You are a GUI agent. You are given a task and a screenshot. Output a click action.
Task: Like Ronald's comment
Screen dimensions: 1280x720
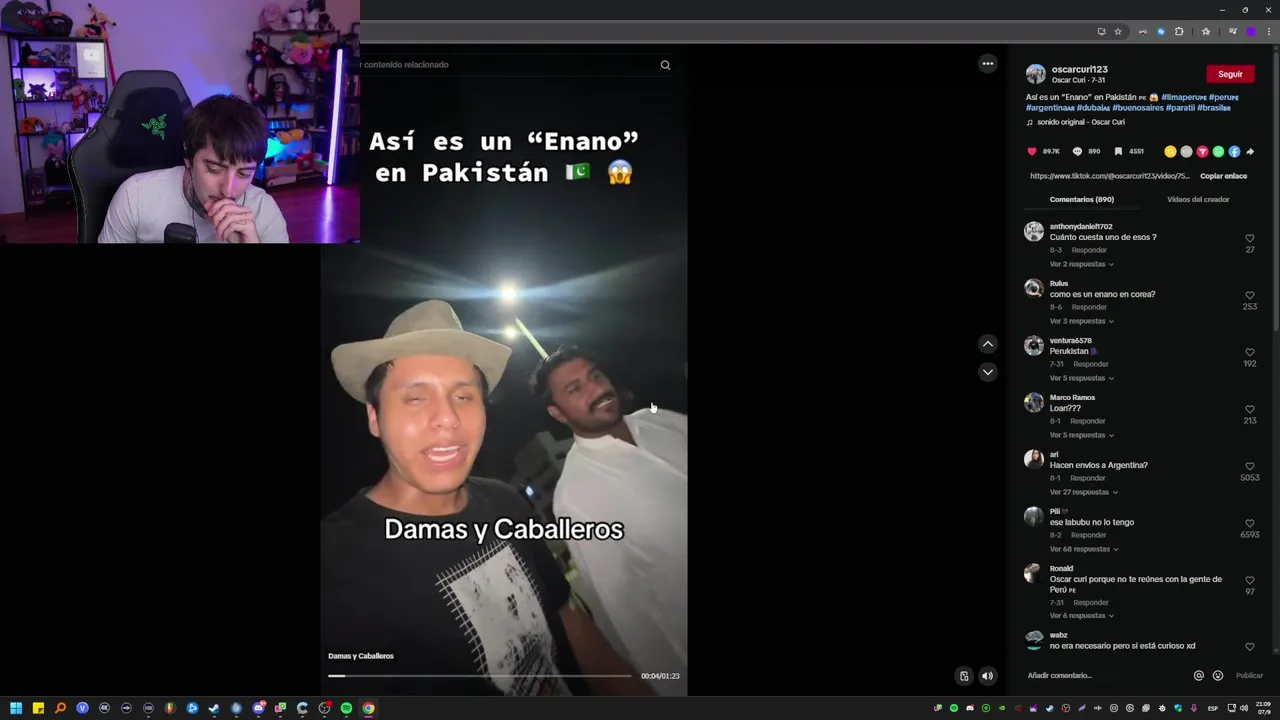[x=1250, y=581]
